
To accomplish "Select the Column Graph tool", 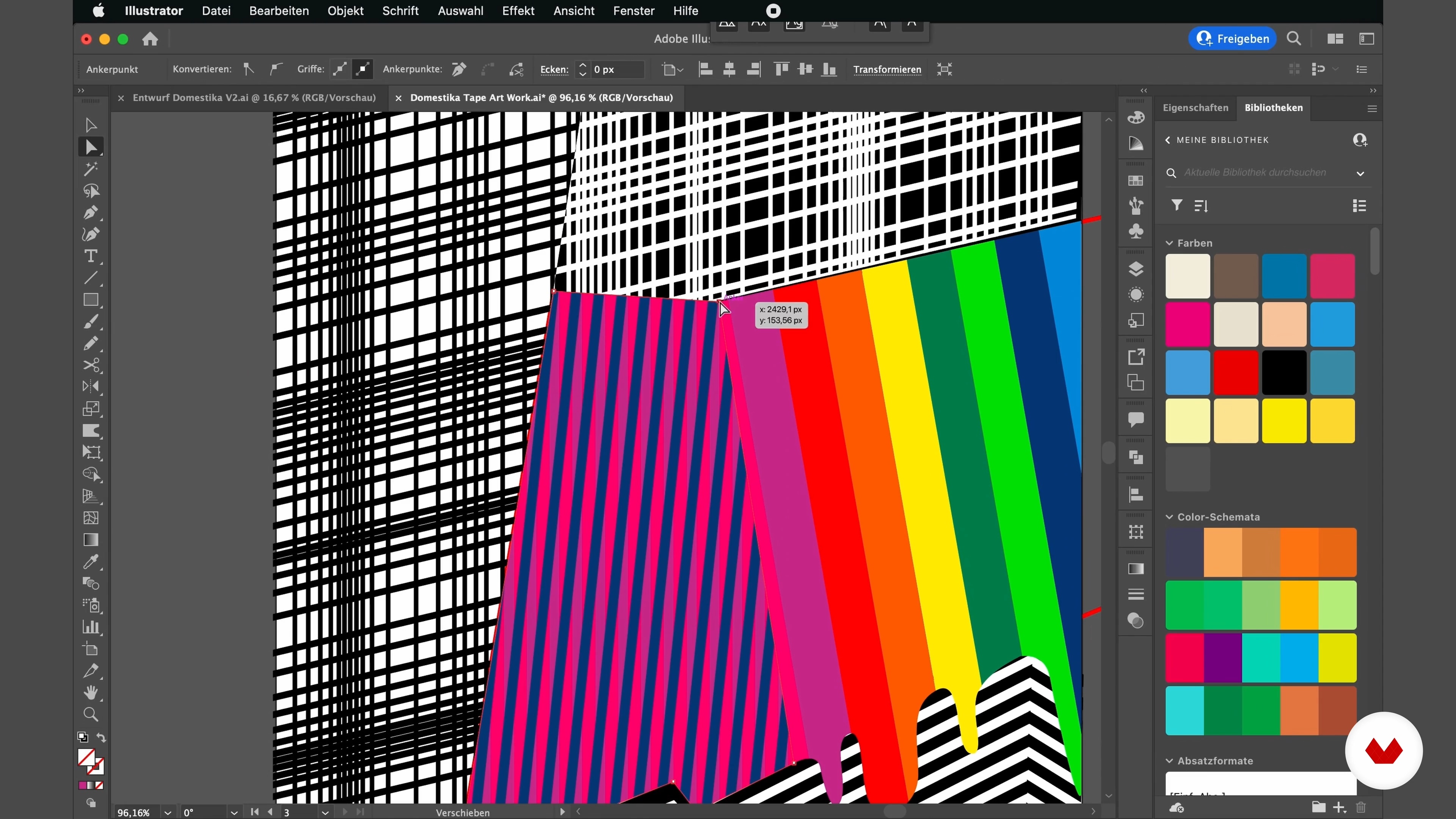I will (91, 627).
